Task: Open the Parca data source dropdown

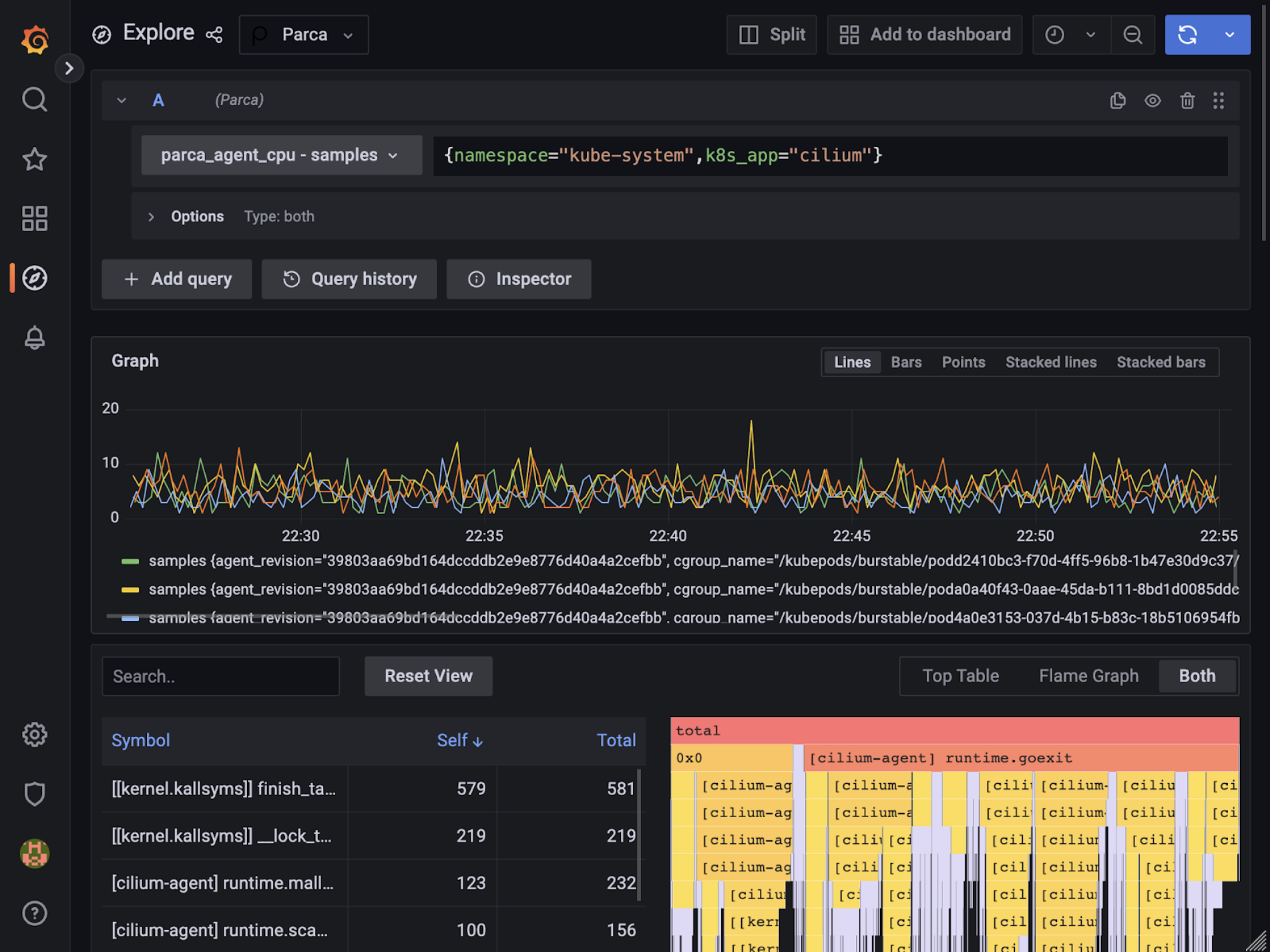Action: coord(304,35)
